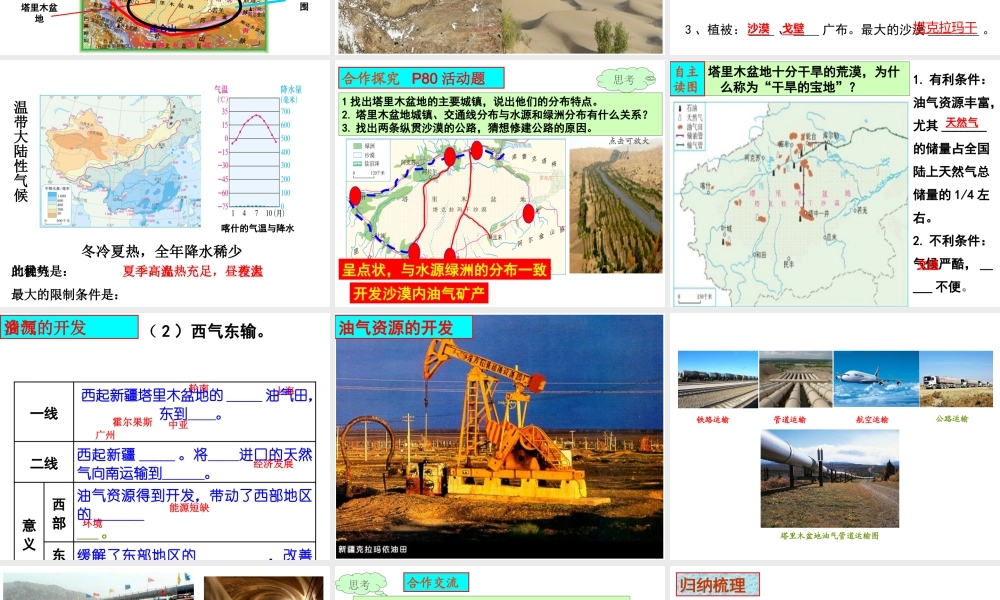Open the Tarim oil and gas distribution map
Viewport: 1000px width, 600px height.
[791, 203]
